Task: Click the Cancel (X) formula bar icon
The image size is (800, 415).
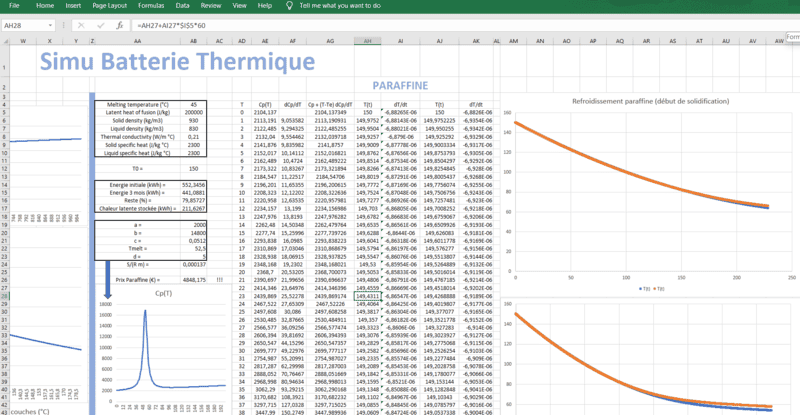Action: [x=81, y=25]
